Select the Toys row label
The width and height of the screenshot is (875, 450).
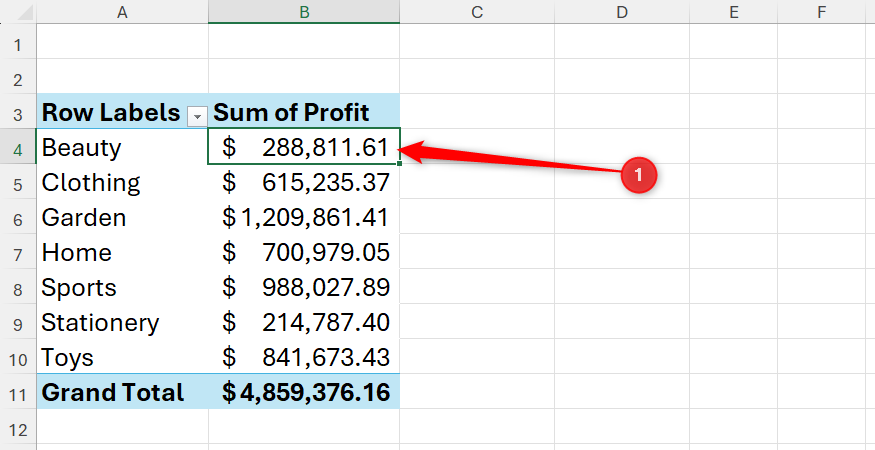[x=122, y=357]
